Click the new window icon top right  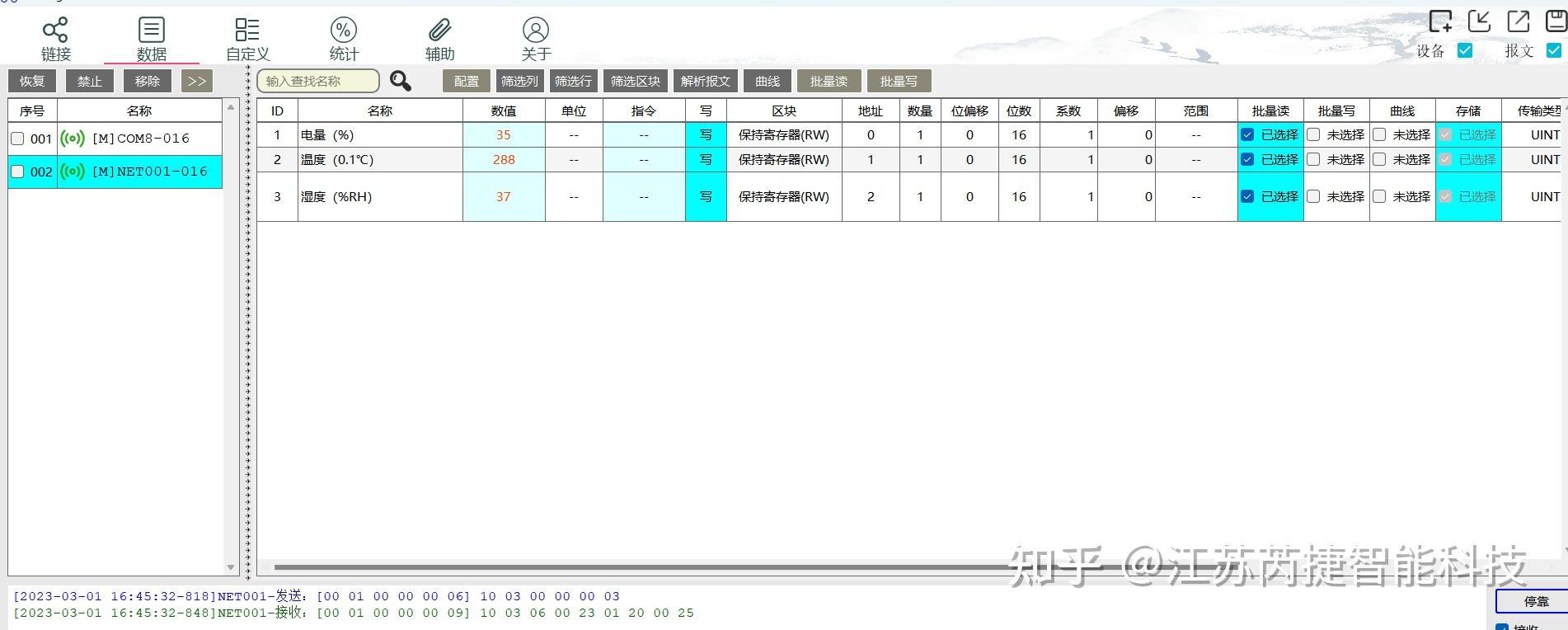tap(1440, 21)
